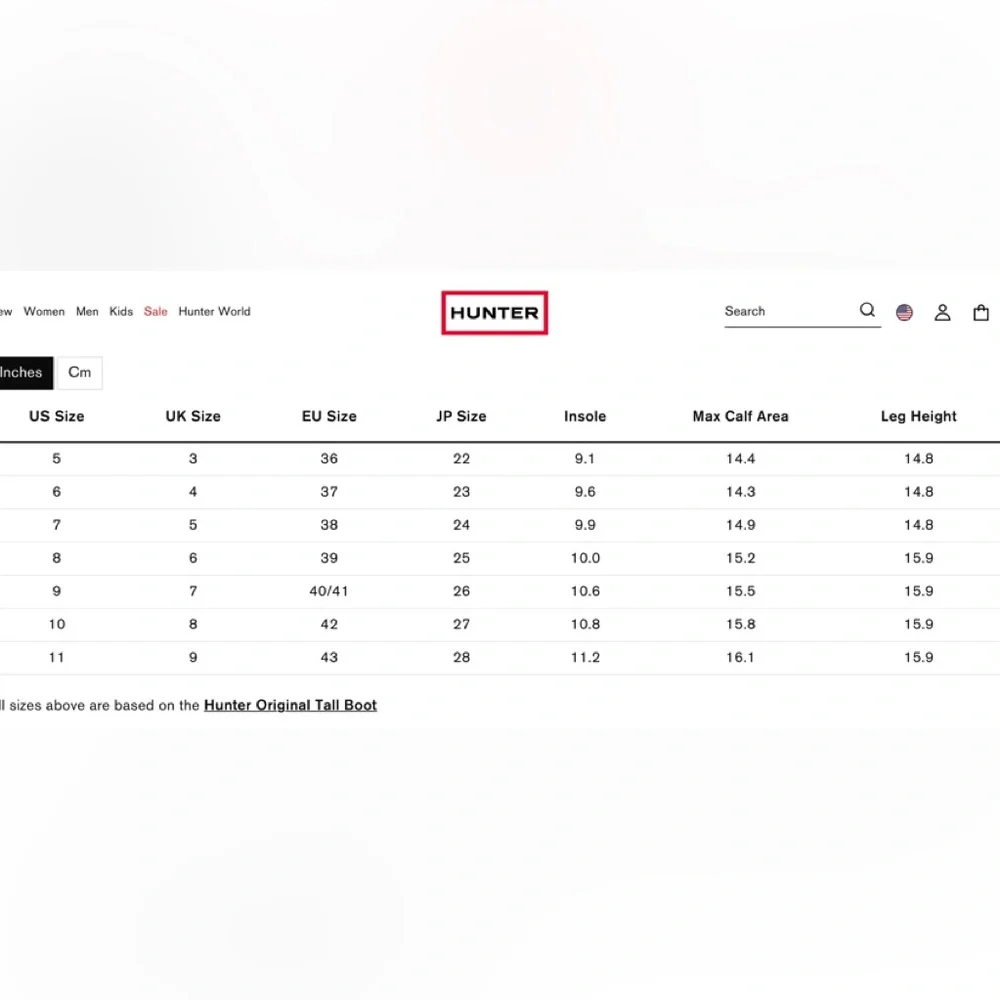Switch size chart to Inches
1000x1000 pixels.
(x=26, y=372)
